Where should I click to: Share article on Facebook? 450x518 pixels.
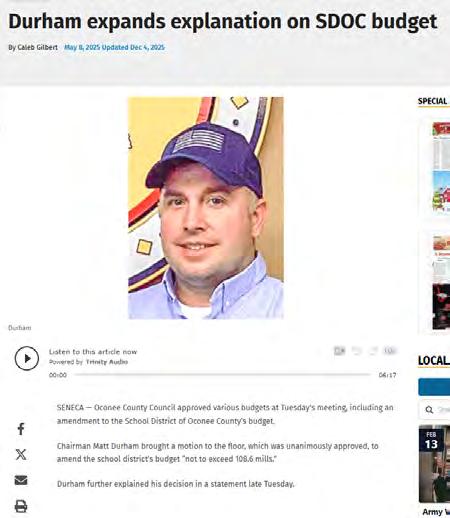pyautogui.click(x=21, y=429)
